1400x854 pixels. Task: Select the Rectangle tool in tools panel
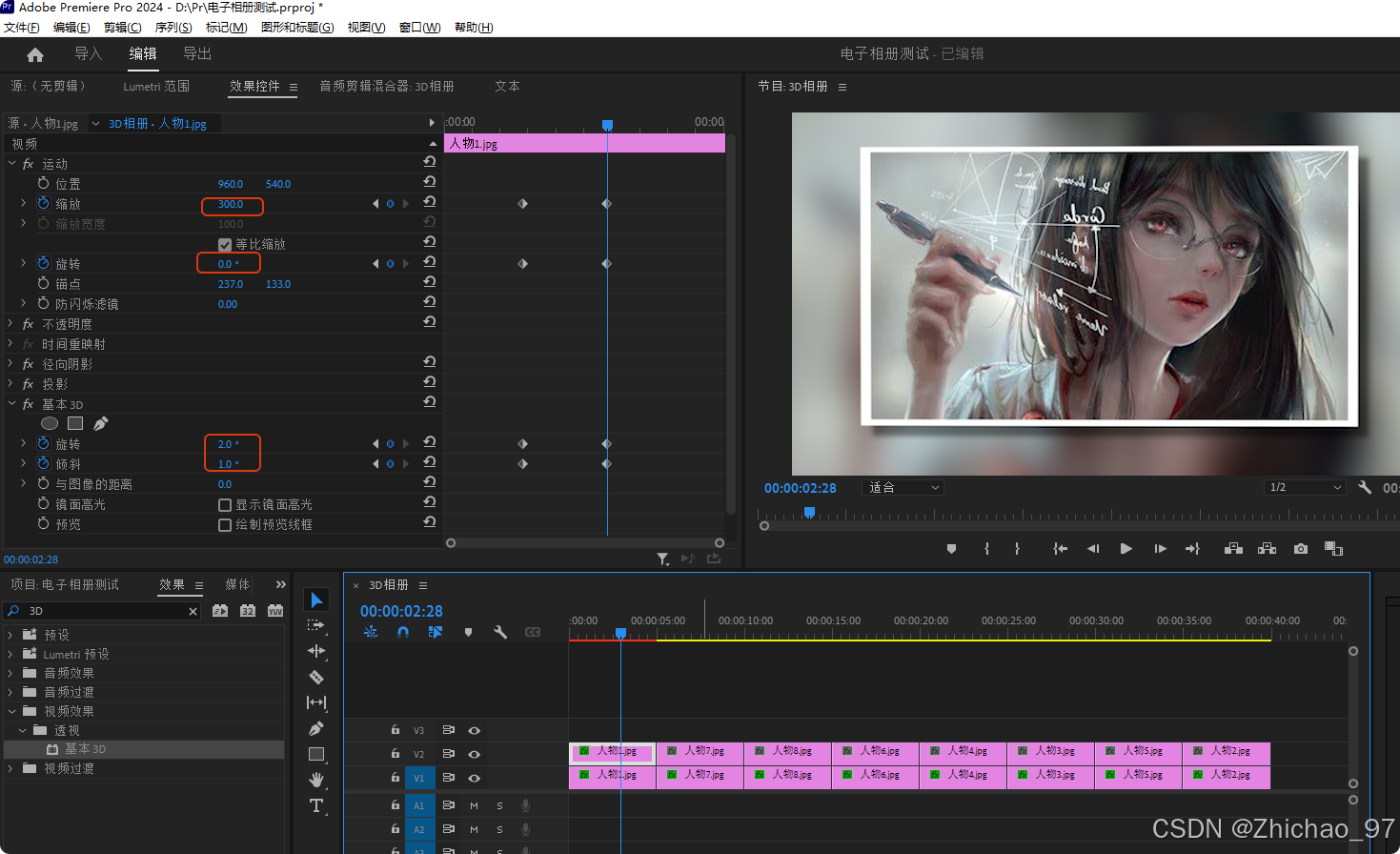316,754
